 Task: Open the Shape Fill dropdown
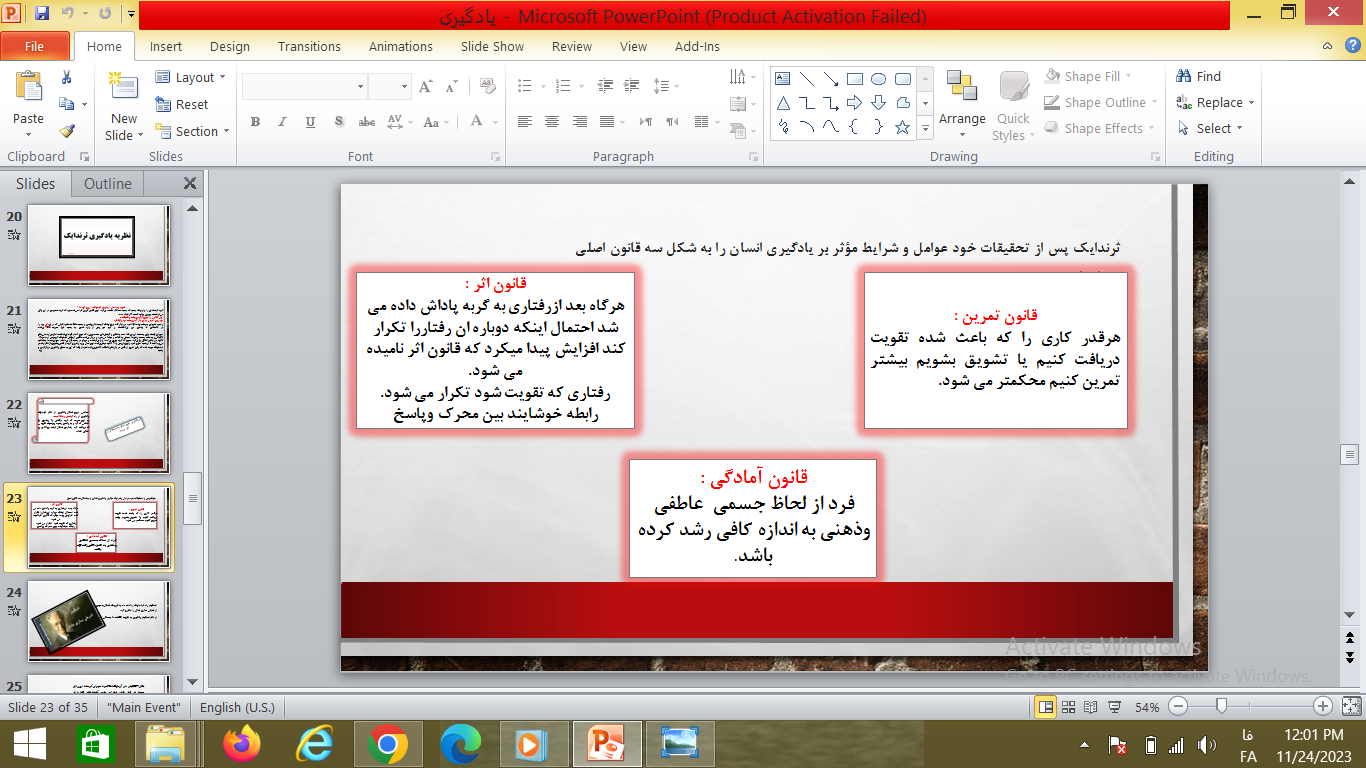click(1100, 76)
